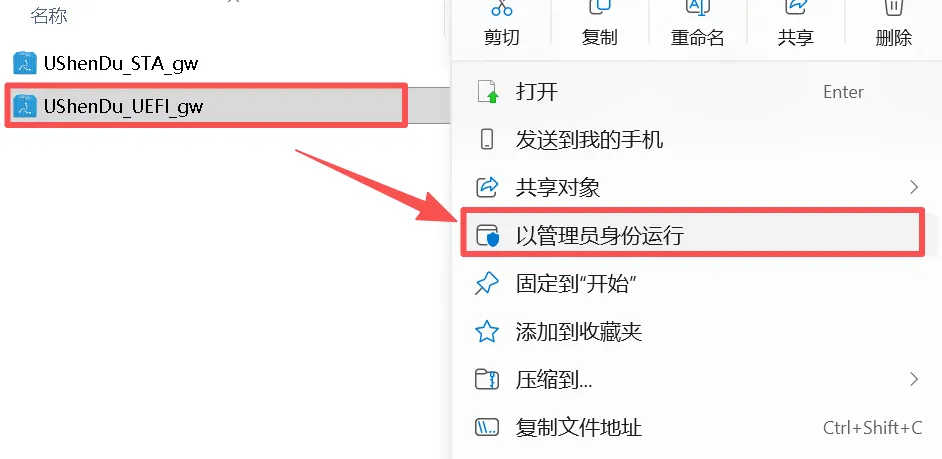Click the Cut (剪切) scissors icon

(502, 7)
